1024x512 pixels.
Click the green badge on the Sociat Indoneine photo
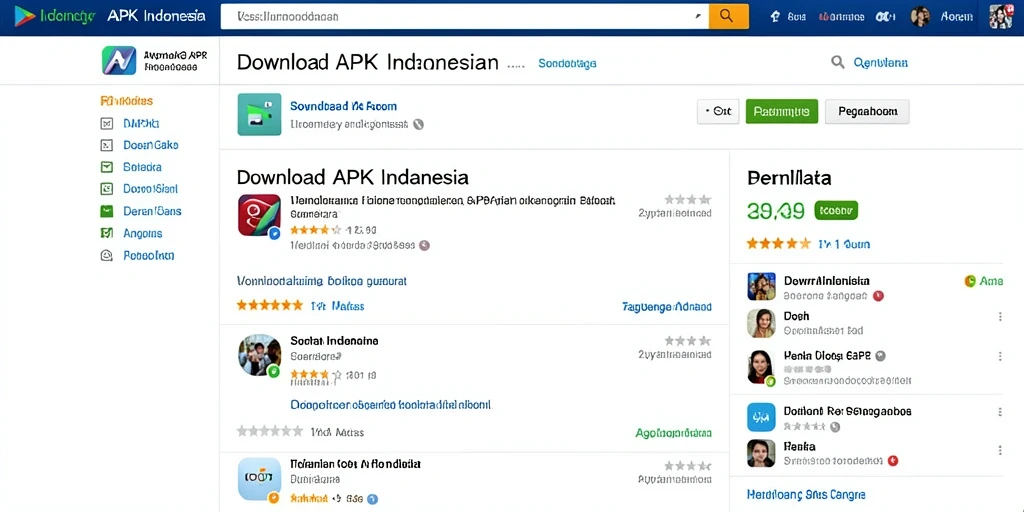point(274,371)
